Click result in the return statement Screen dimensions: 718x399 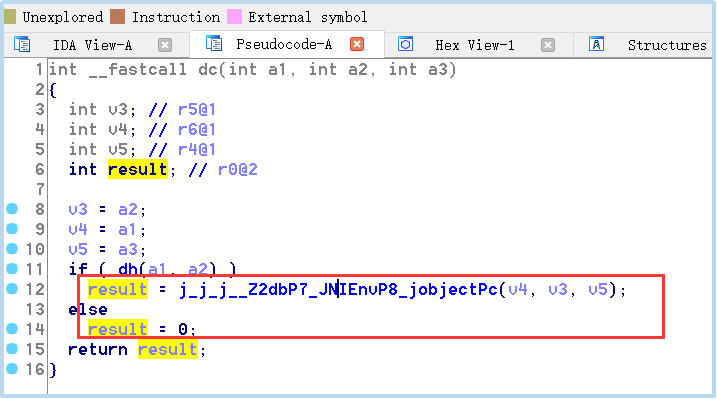pos(168,350)
